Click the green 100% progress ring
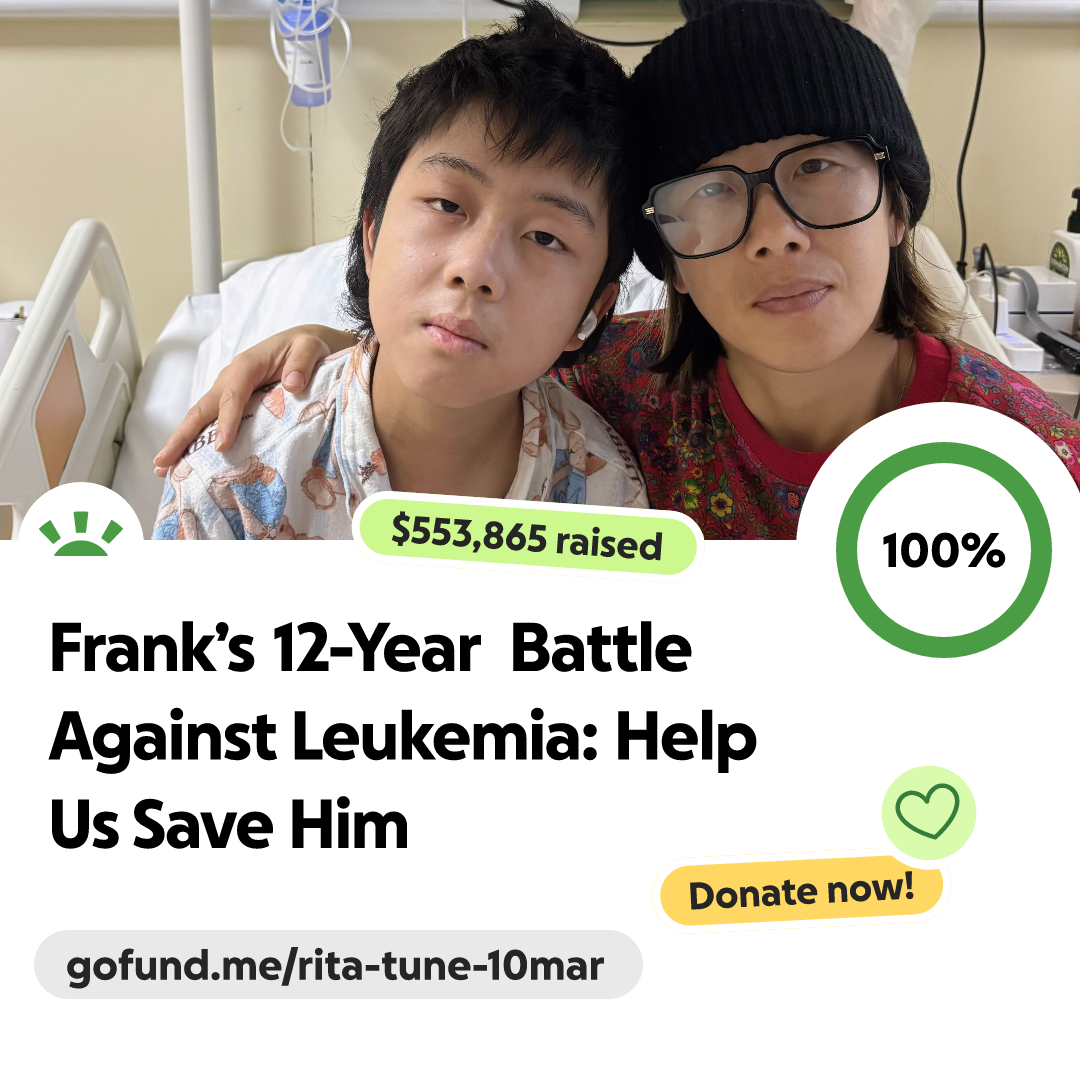Viewport: 1080px width, 1080px height. click(x=944, y=550)
